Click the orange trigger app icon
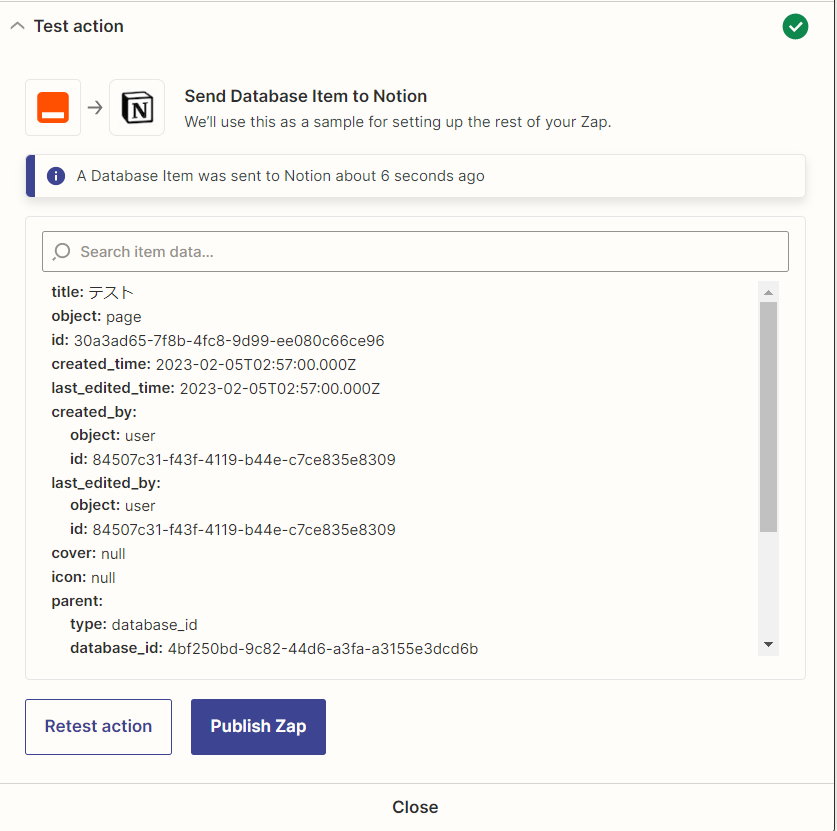Viewport: 837px width, 831px height. pyautogui.click(x=53, y=107)
